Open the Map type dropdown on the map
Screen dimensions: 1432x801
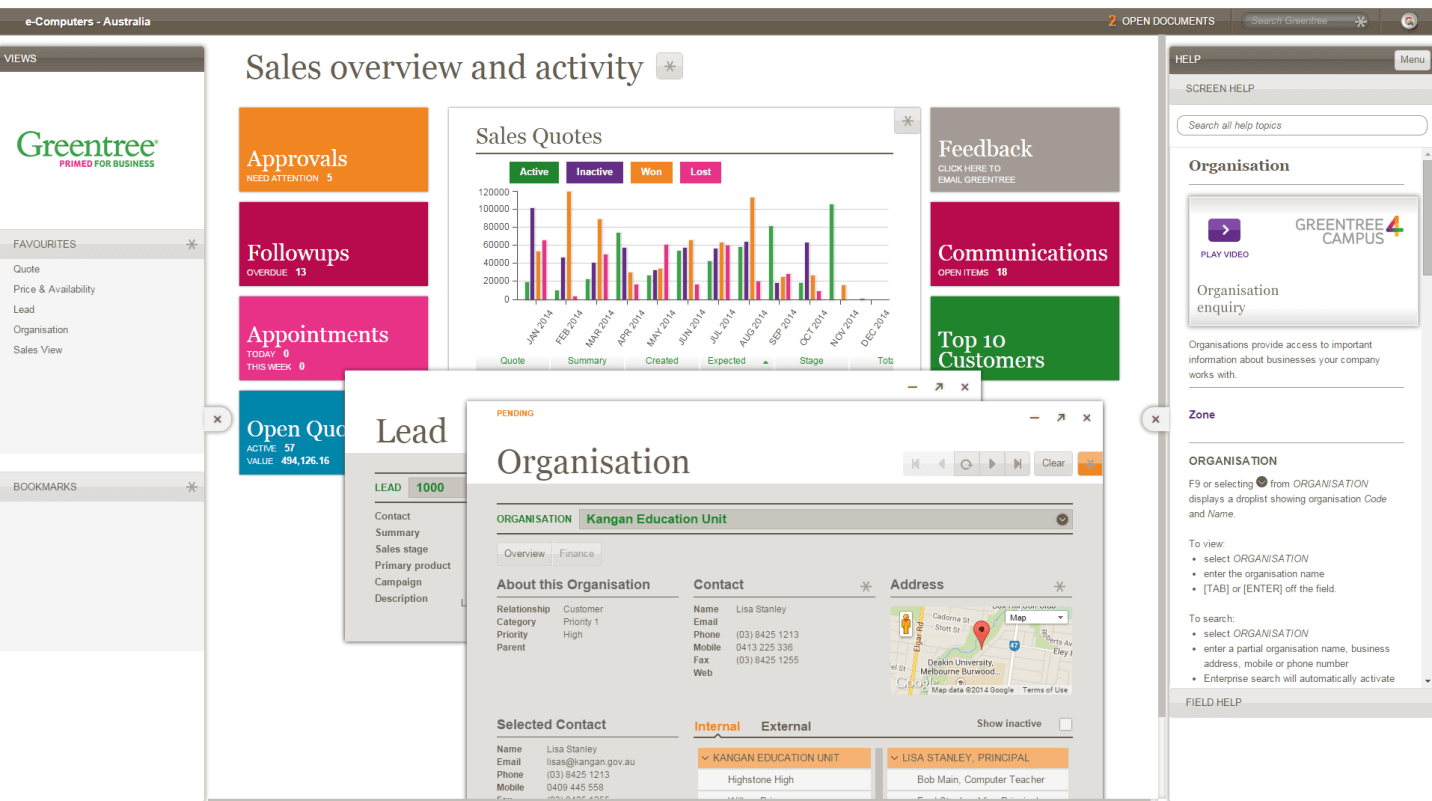pyautogui.click(x=1036, y=618)
